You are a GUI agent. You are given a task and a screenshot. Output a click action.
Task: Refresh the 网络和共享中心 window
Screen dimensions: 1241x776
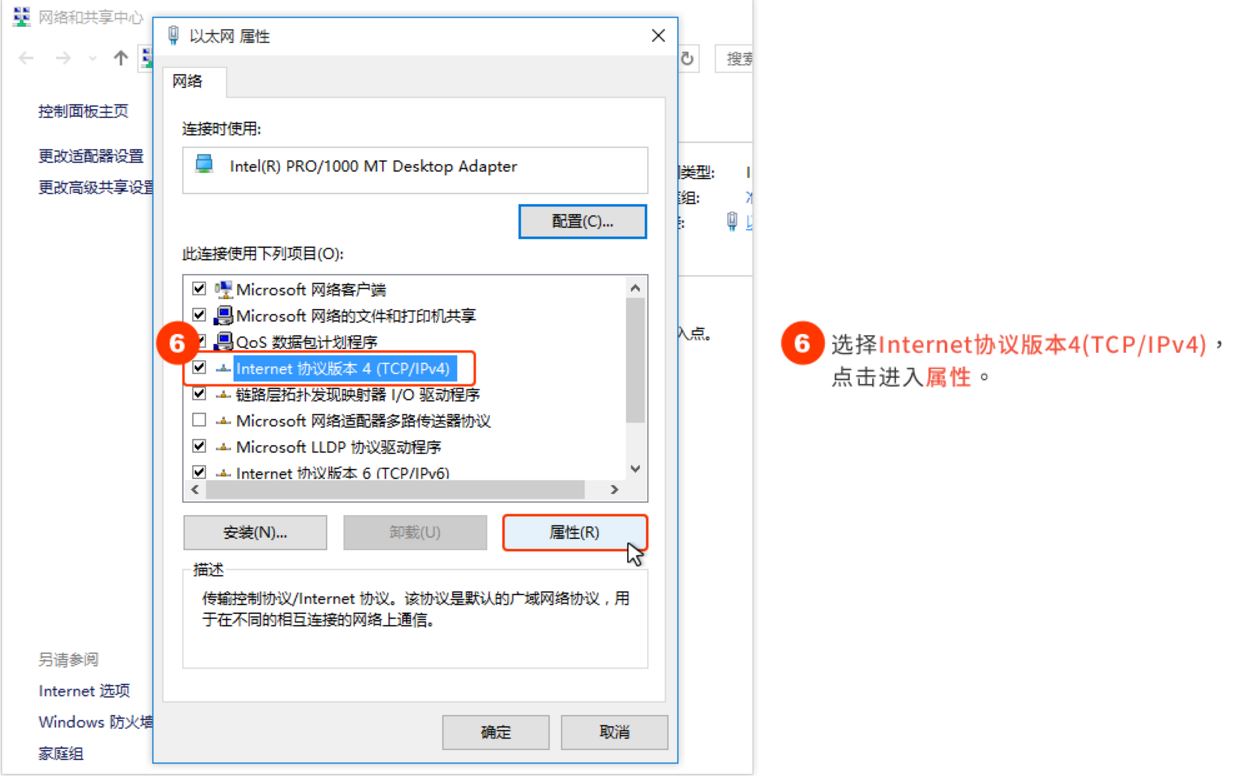[x=687, y=59]
